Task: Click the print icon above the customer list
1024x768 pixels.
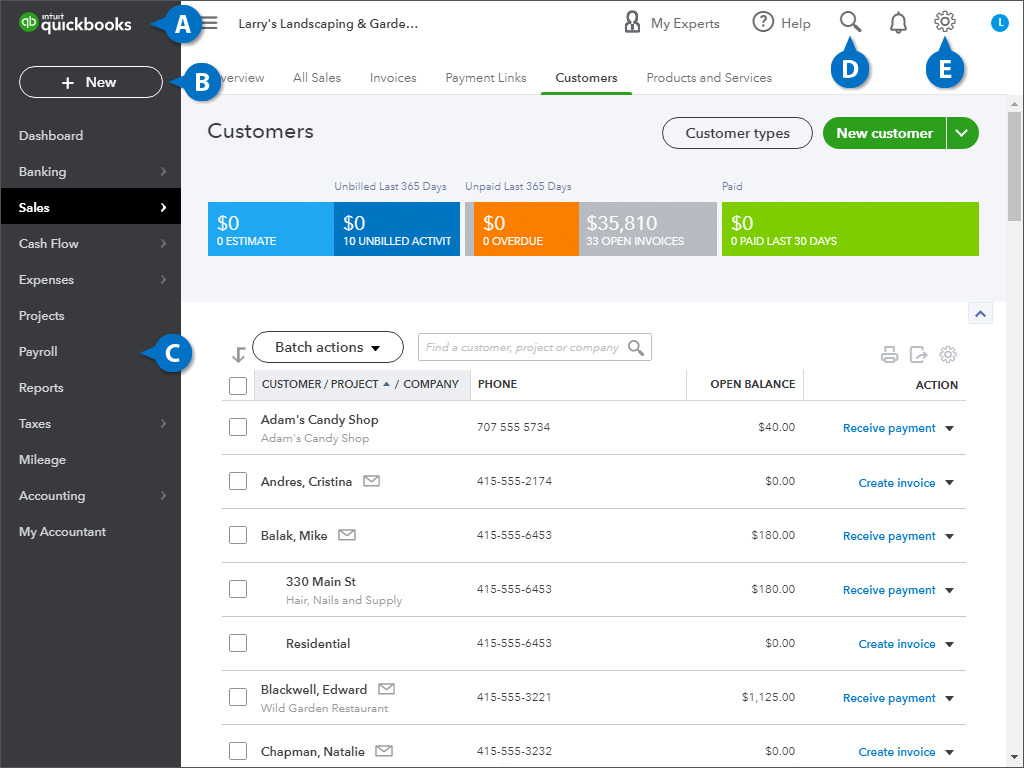Action: pos(889,354)
